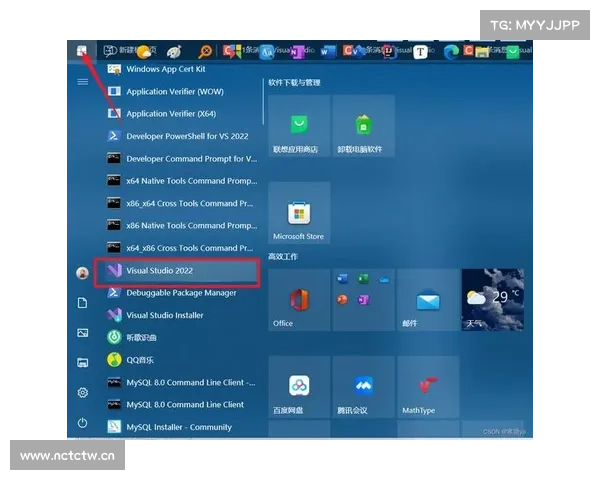Open the 卸载电脑软件 tile
The image size is (600, 480).
(364, 126)
